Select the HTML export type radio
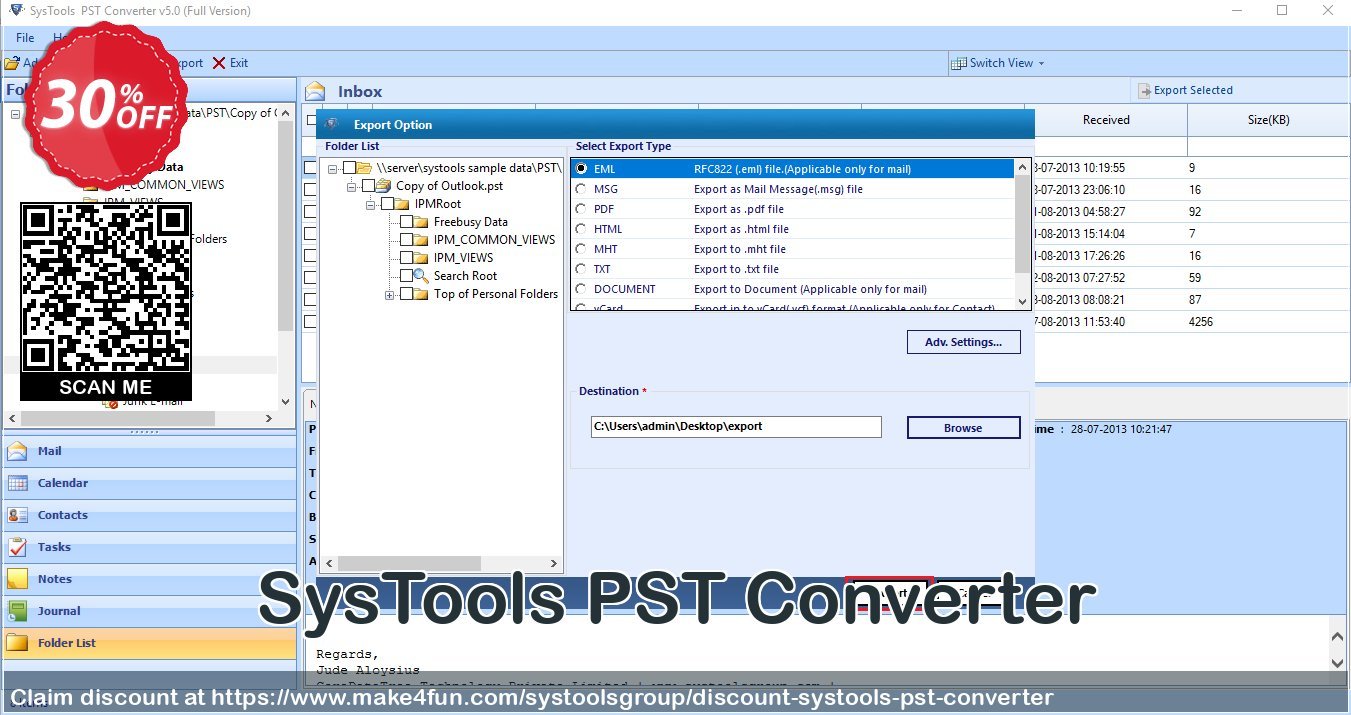Viewport: 1351px width, 715px height. [581, 229]
